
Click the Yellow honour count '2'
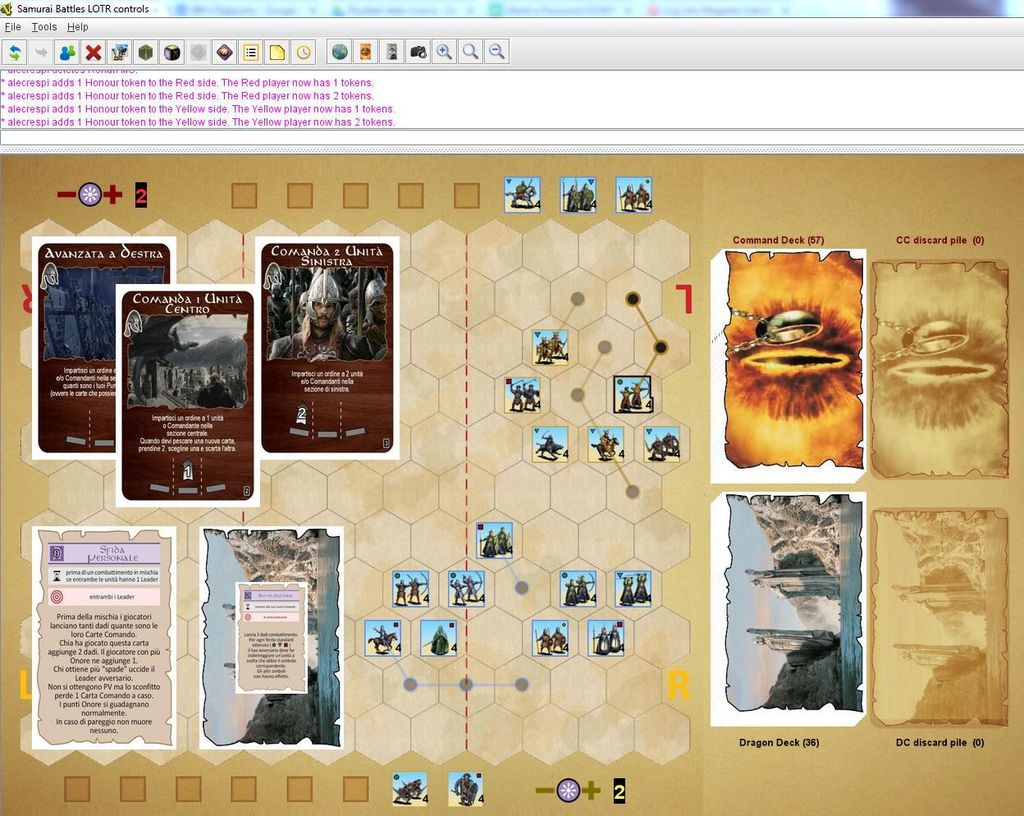click(x=619, y=791)
